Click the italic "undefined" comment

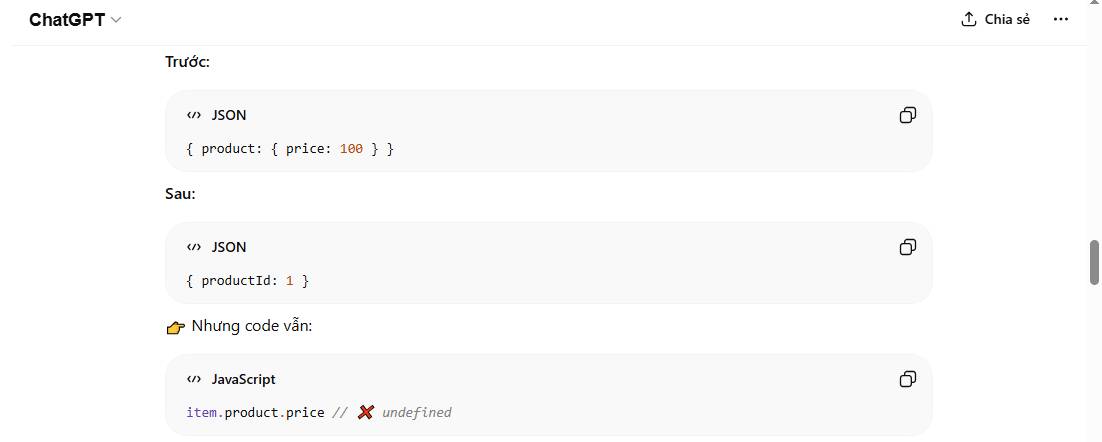coord(416,412)
